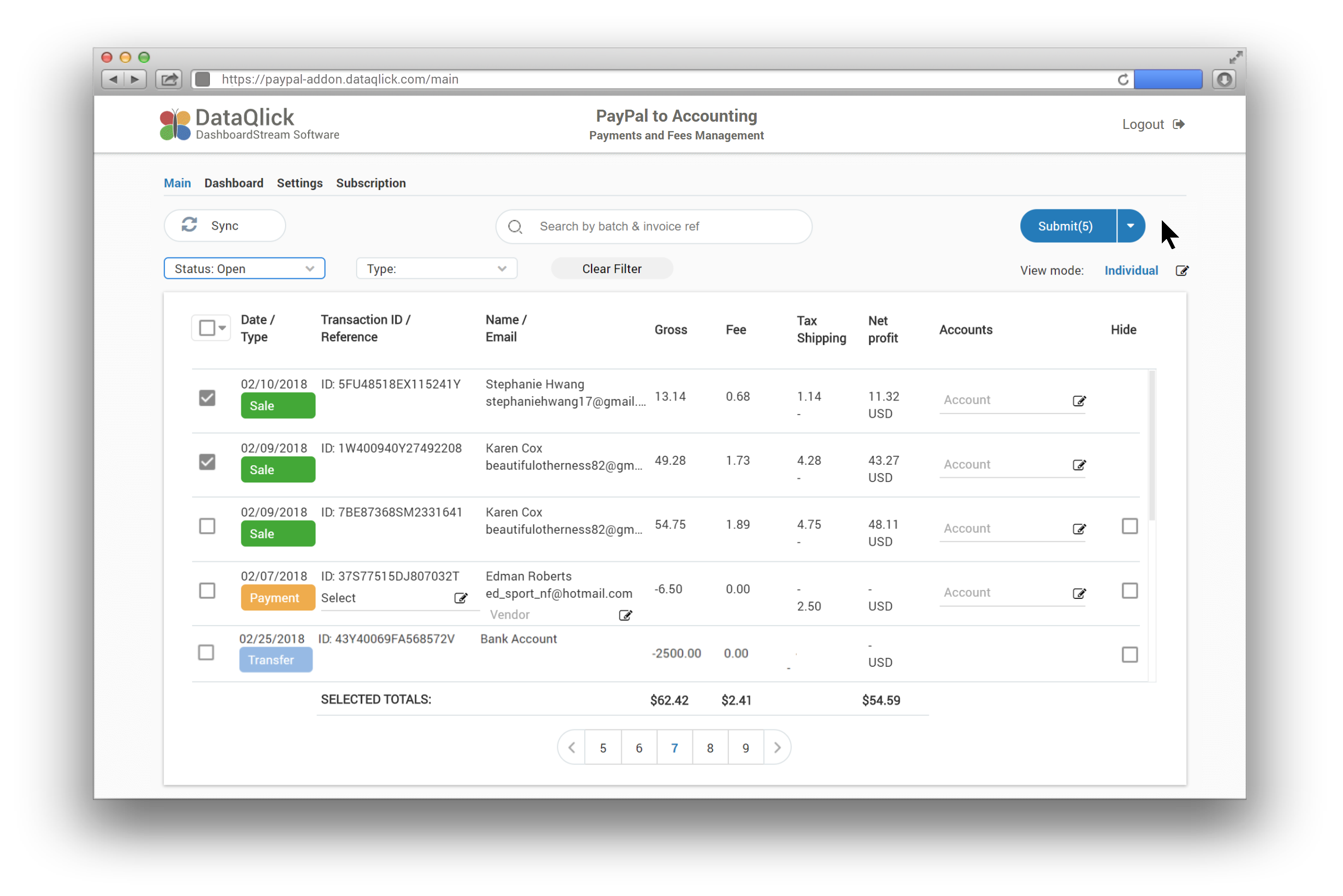Click the Logout exit icon
Viewport: 1343px width, 896px height.
1179,124
